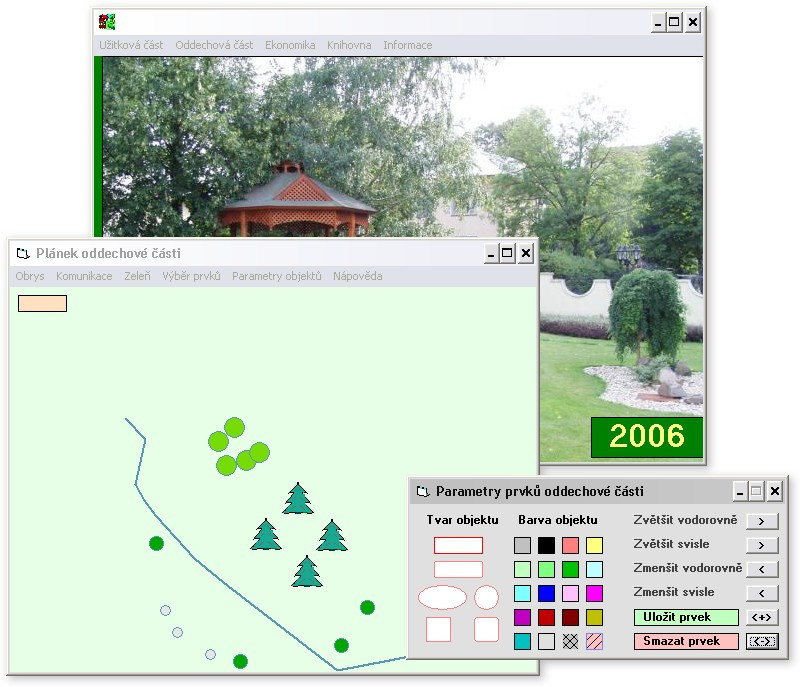This screenshot has height=687, width=800.
Task: Pick the dark maroon color swatch
Action: pos(570,617)
